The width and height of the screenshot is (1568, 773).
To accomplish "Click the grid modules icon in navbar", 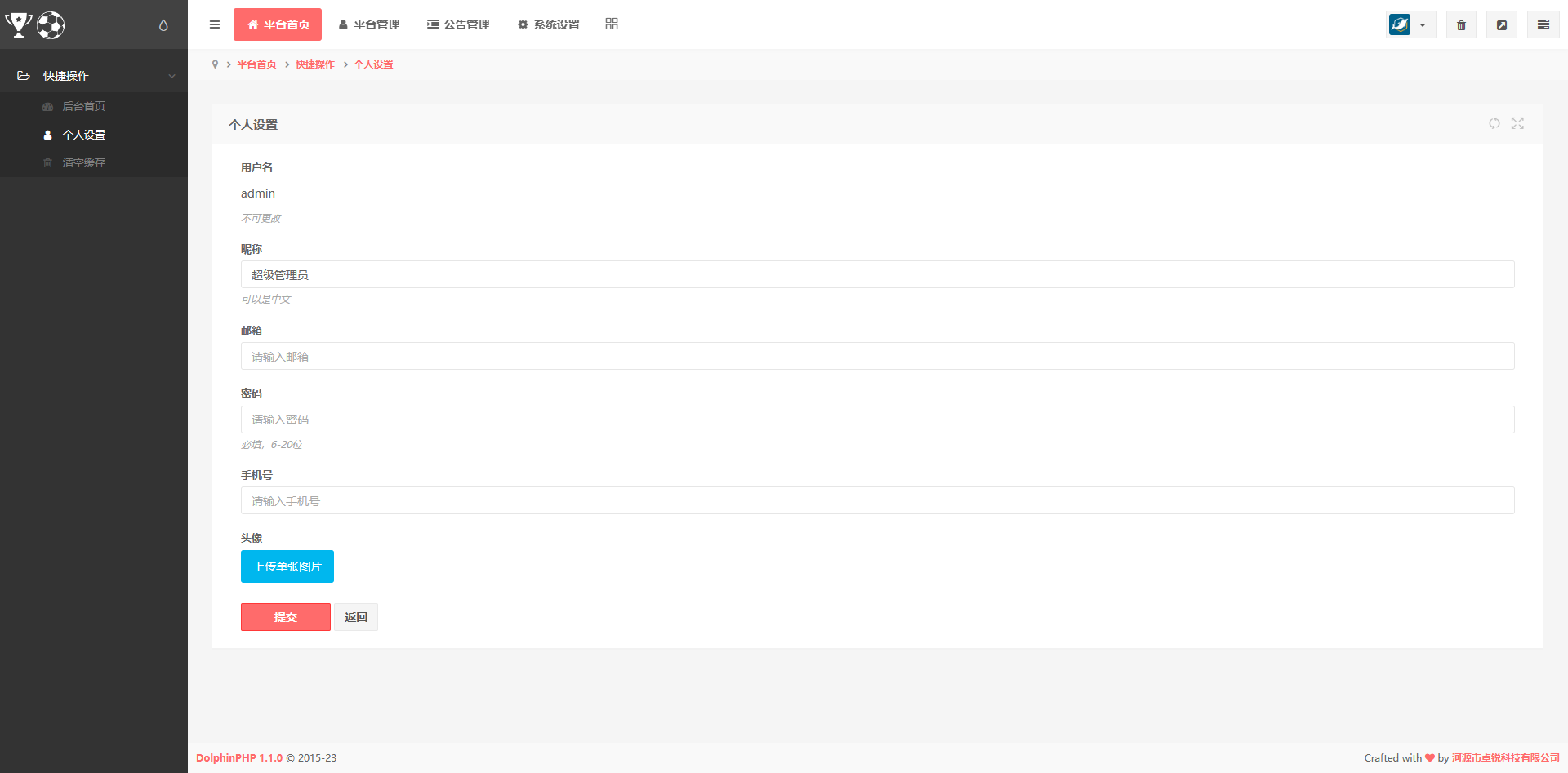I will point(612,24).
